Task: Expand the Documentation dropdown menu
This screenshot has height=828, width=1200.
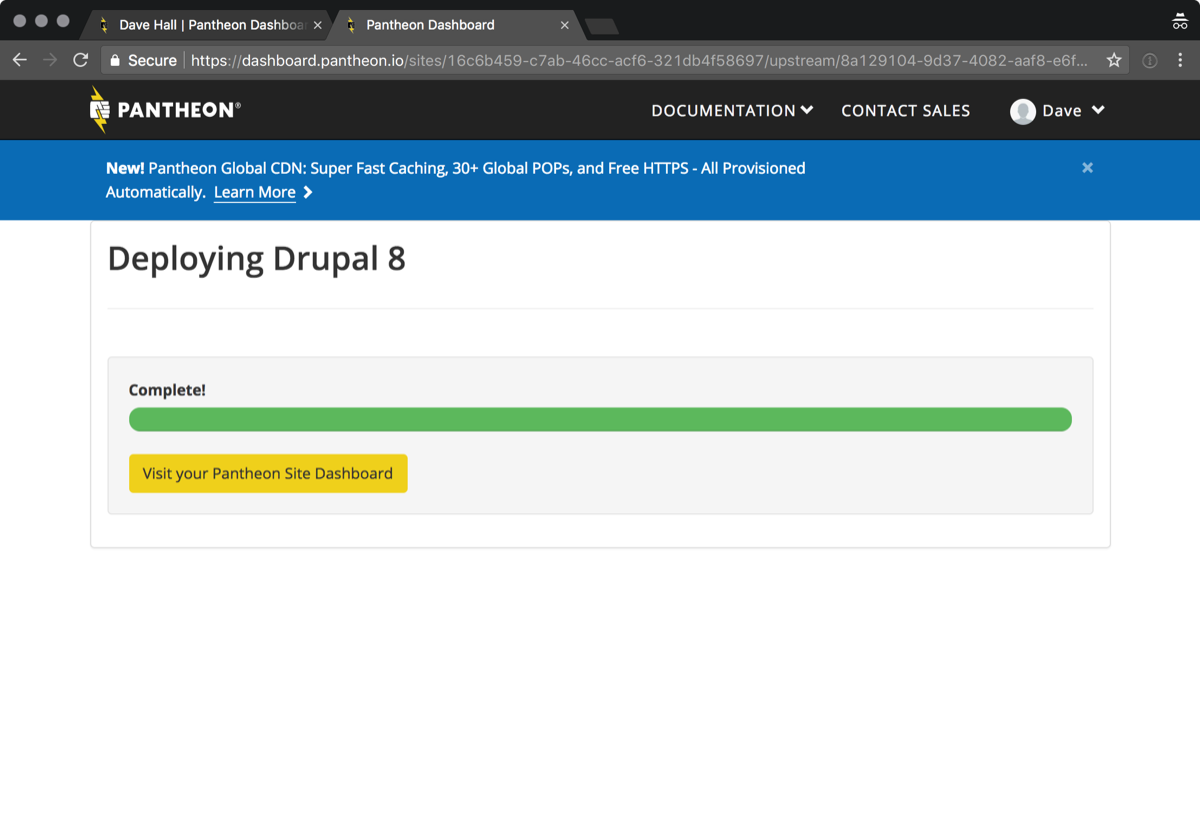Action: 732,111
